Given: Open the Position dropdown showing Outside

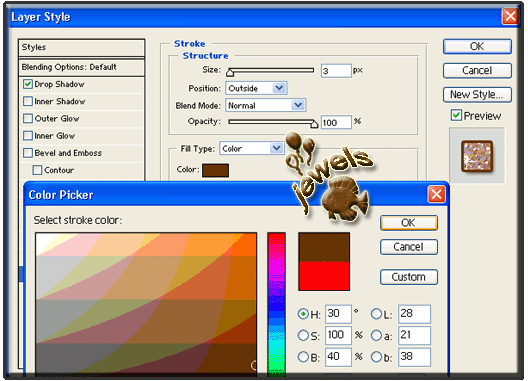Looking at the screenshot, I should click(x=256, y=88).
